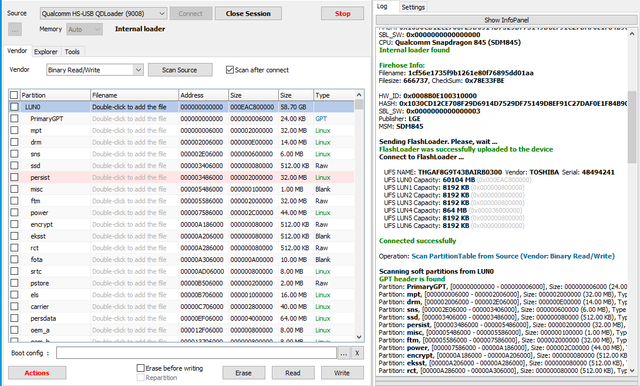Viewport: 640px width, 386px height.
Task: Click the red Actions button
Action: click(37, 373)
